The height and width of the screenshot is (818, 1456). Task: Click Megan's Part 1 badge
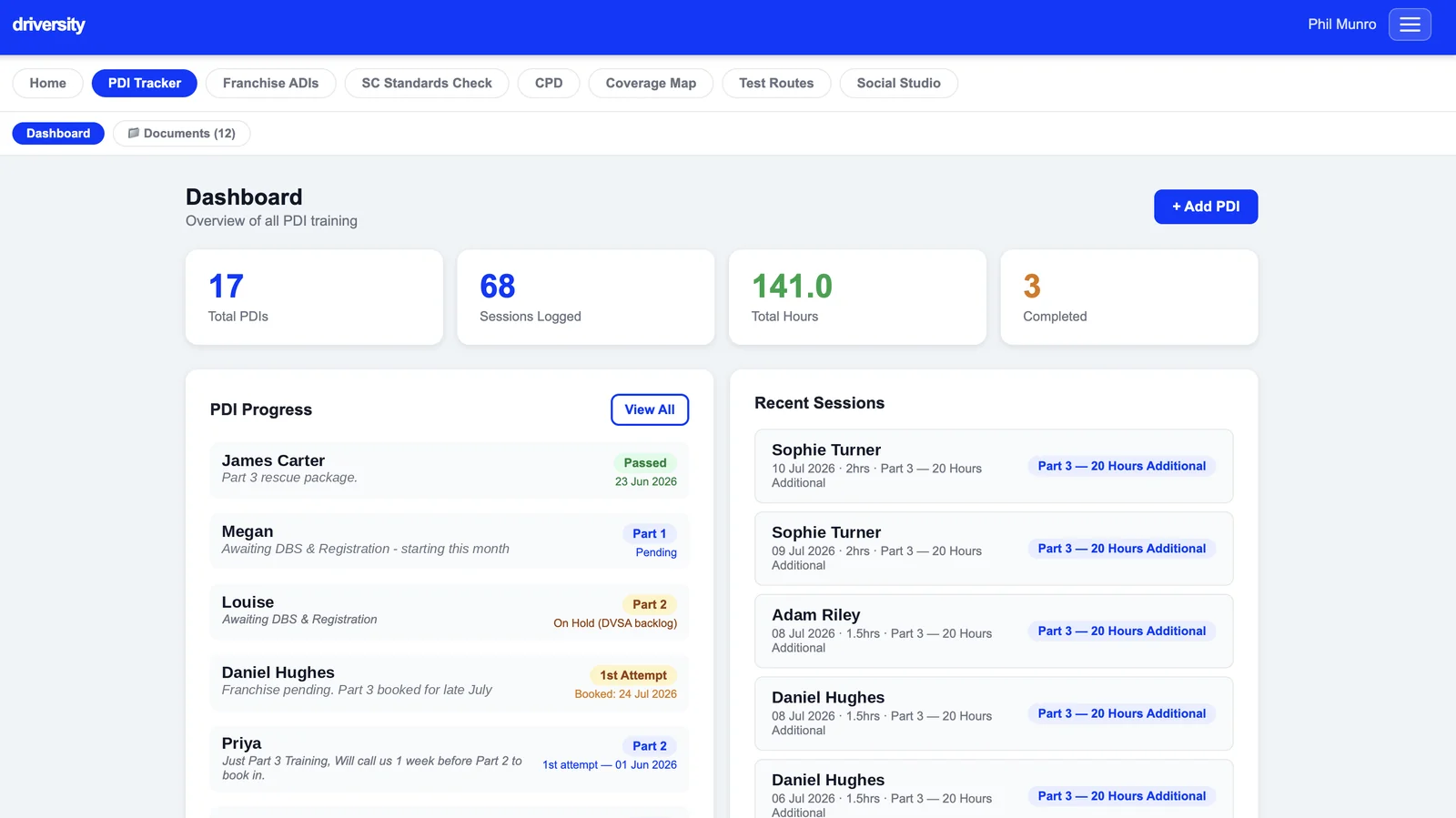click(650, 534)
